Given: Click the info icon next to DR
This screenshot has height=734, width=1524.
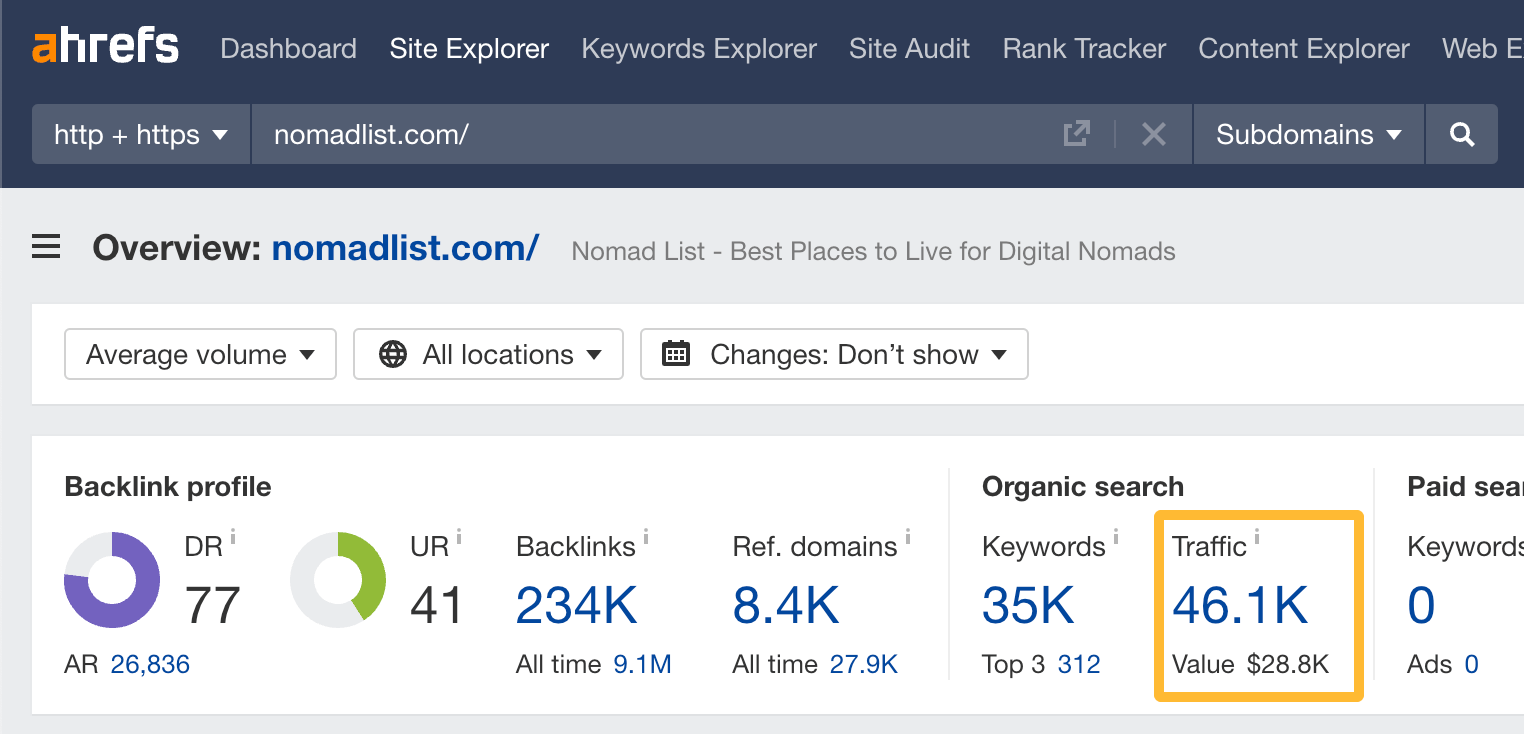Looking at the screenshot, I should [x=233, y=536].
